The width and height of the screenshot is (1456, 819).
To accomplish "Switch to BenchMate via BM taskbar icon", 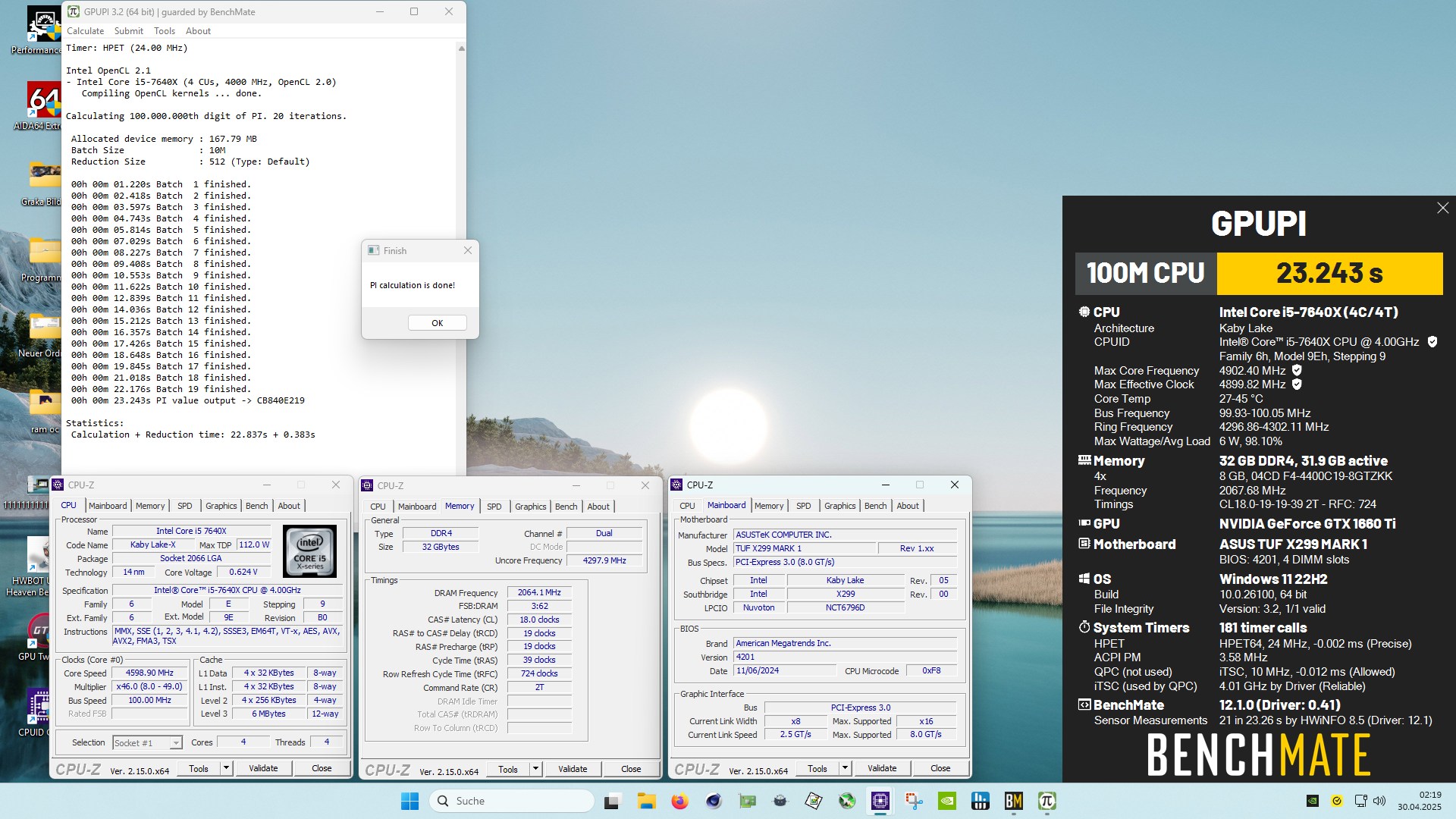I will 1014,801.
